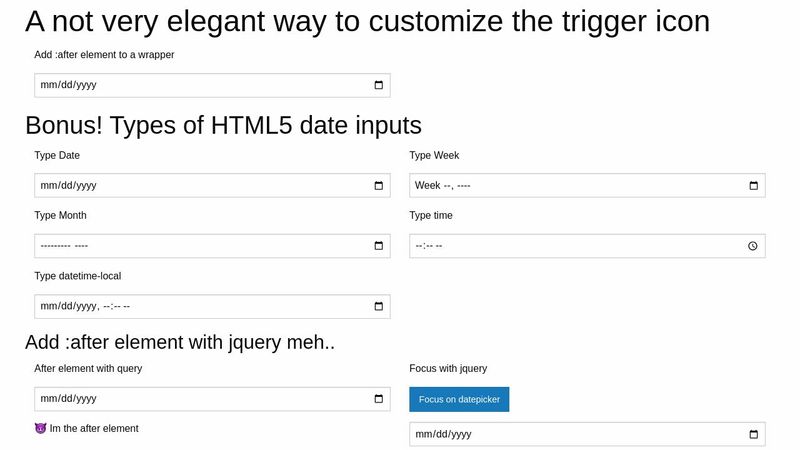
Task: Select the Week number text field
Action: 587,186
